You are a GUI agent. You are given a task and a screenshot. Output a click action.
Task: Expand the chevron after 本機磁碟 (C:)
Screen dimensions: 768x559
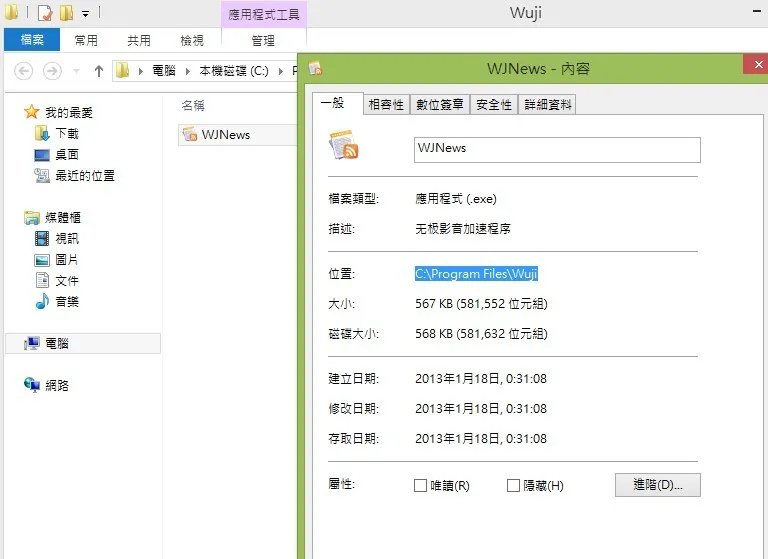(281, 71)
